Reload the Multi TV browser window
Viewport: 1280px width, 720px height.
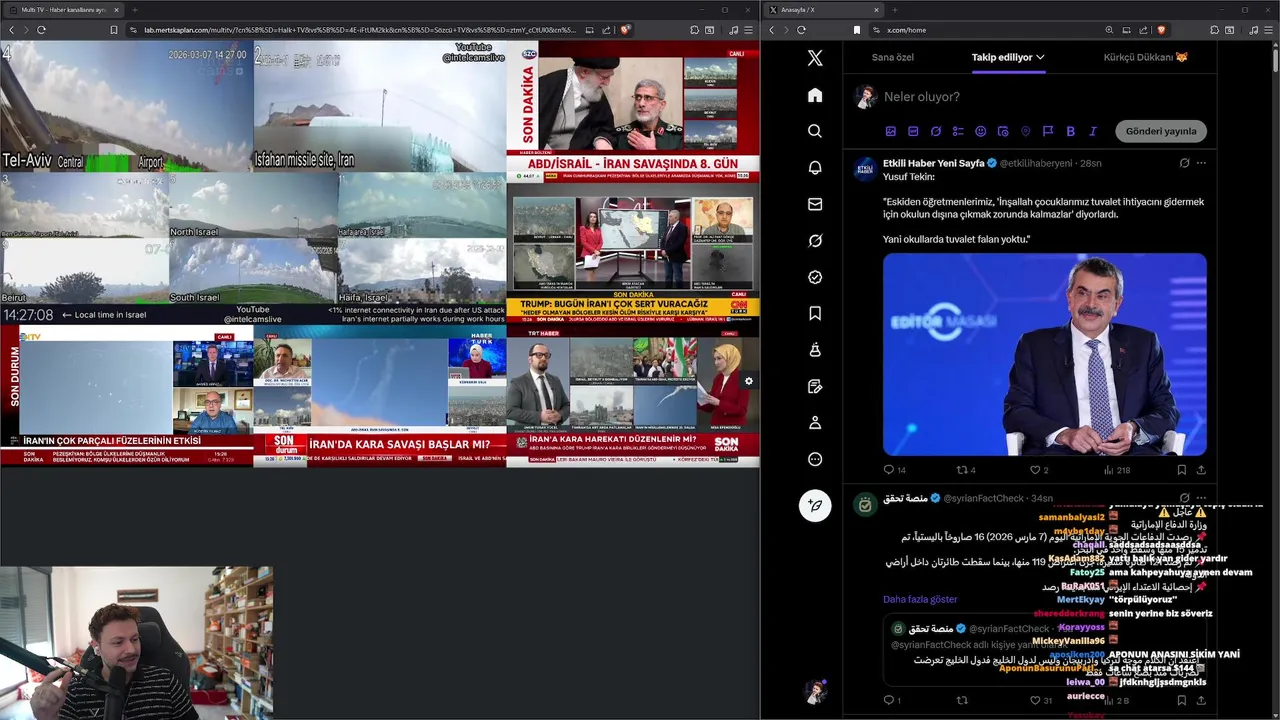41,30
